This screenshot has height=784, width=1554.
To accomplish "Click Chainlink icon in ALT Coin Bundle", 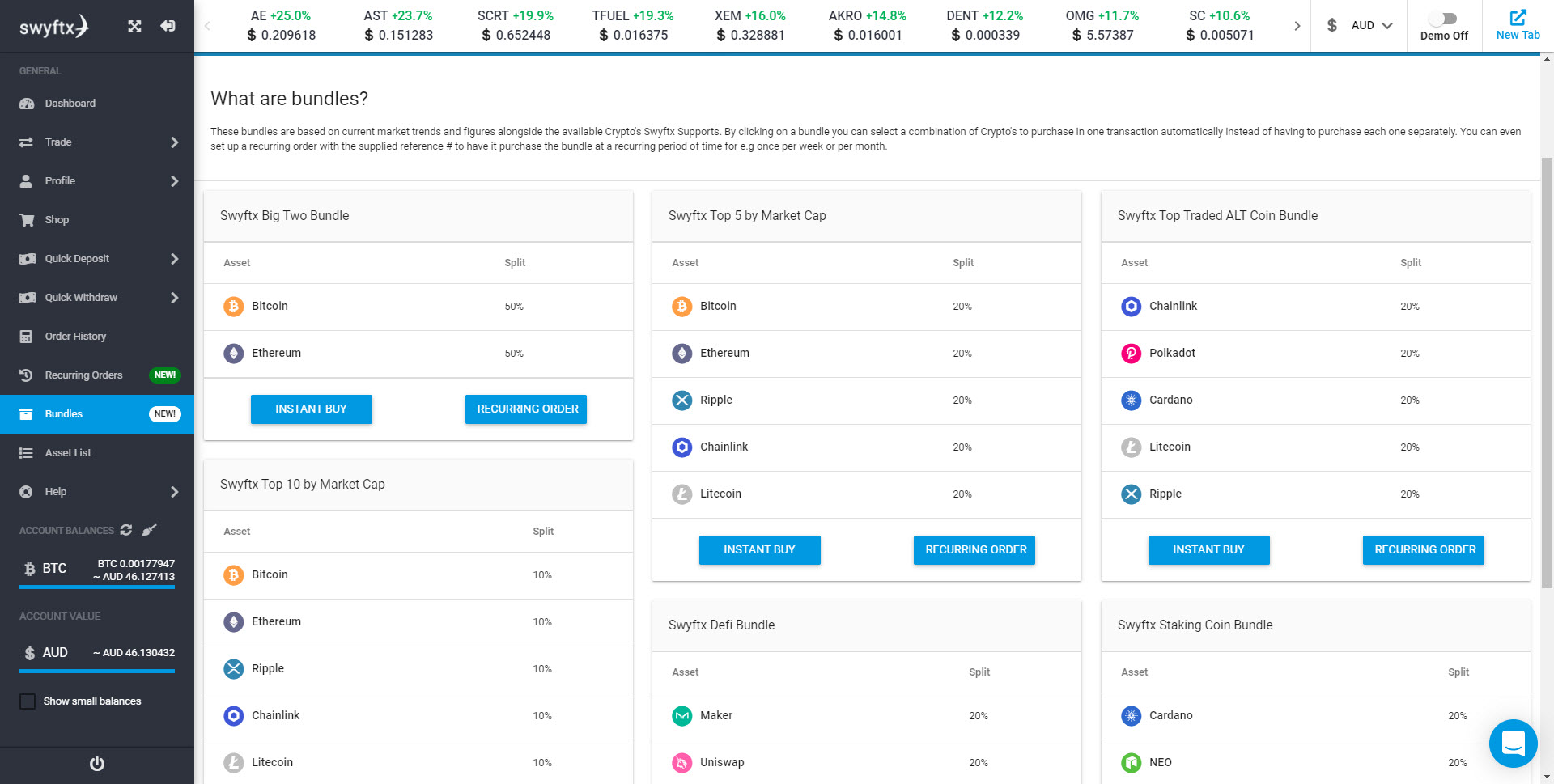I will [x=1132, y=307].
